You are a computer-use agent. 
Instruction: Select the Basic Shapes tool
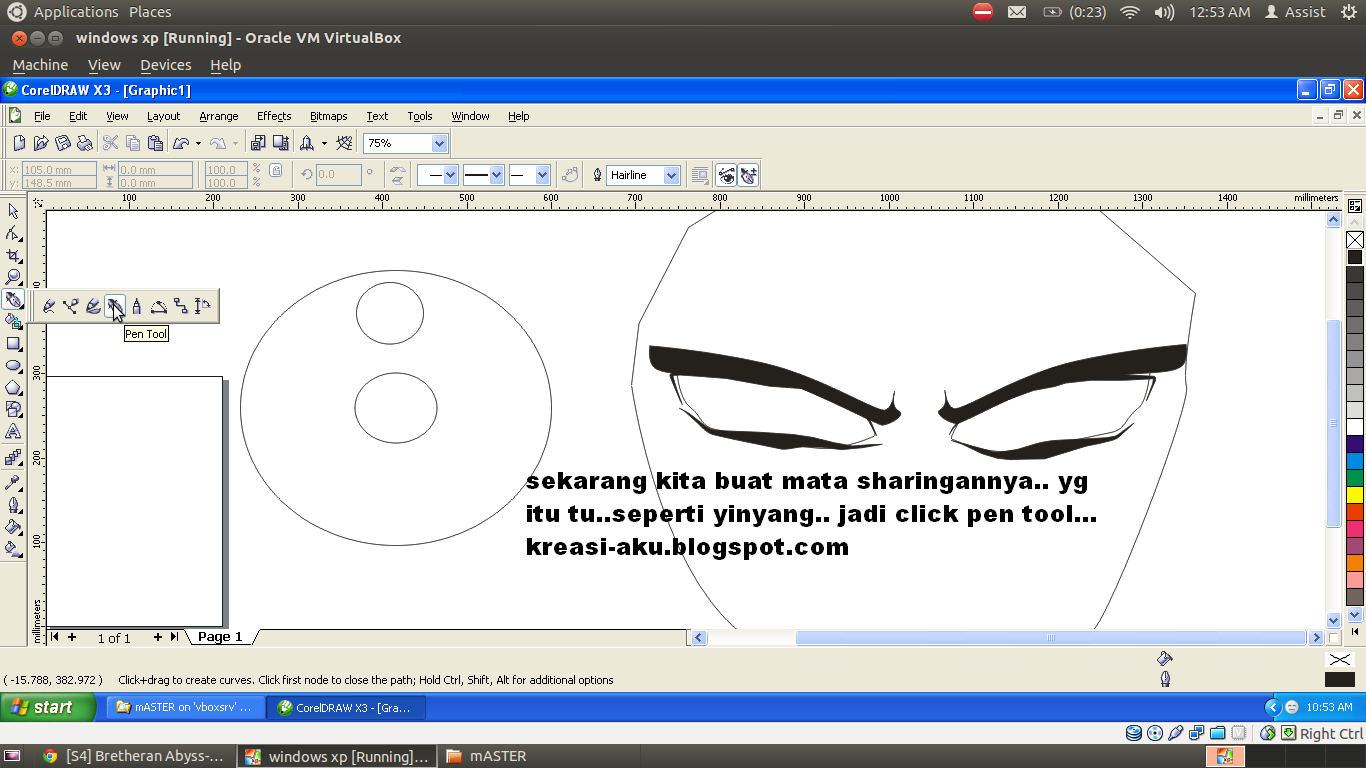pyautogui.click(x=13, y=409)
